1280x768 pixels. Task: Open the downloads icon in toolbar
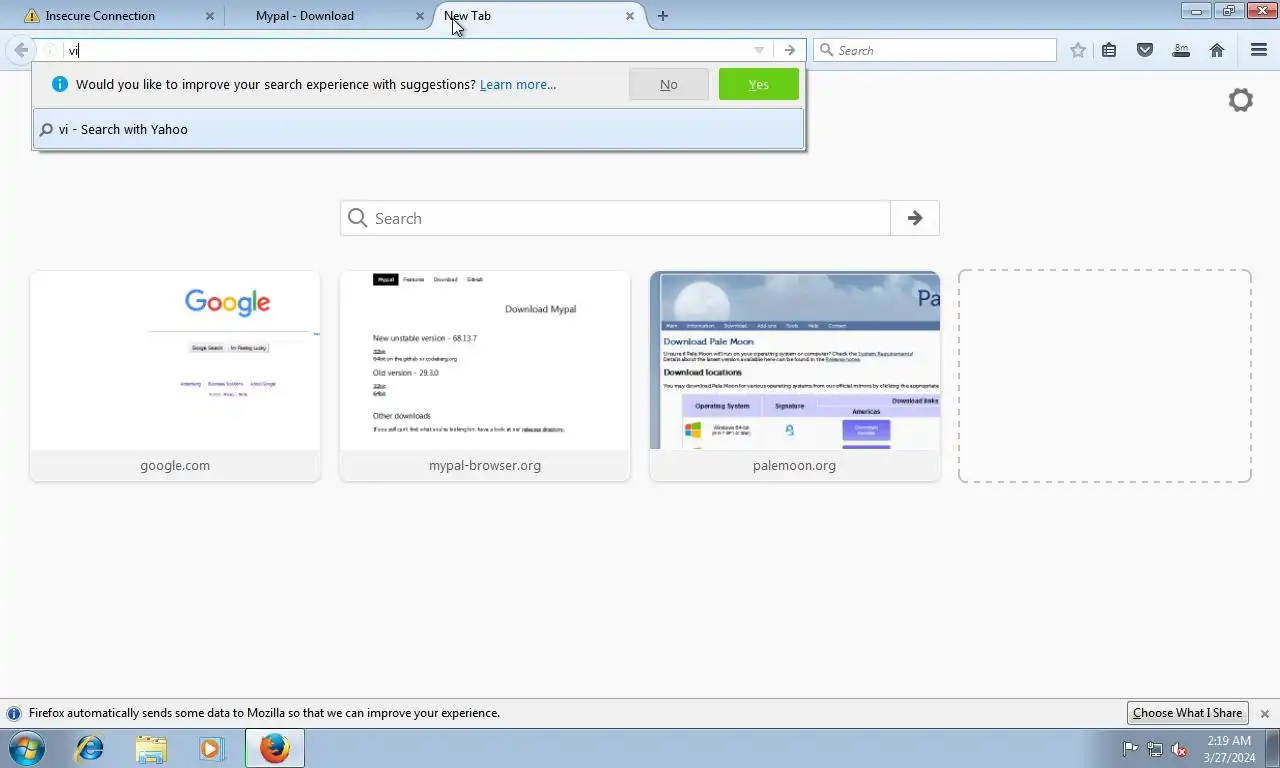click(1181, 50)
